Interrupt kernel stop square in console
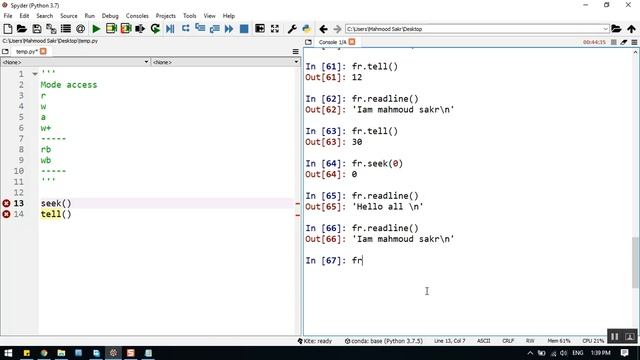Viewport: 640px width, 360px height. point(613,42)
